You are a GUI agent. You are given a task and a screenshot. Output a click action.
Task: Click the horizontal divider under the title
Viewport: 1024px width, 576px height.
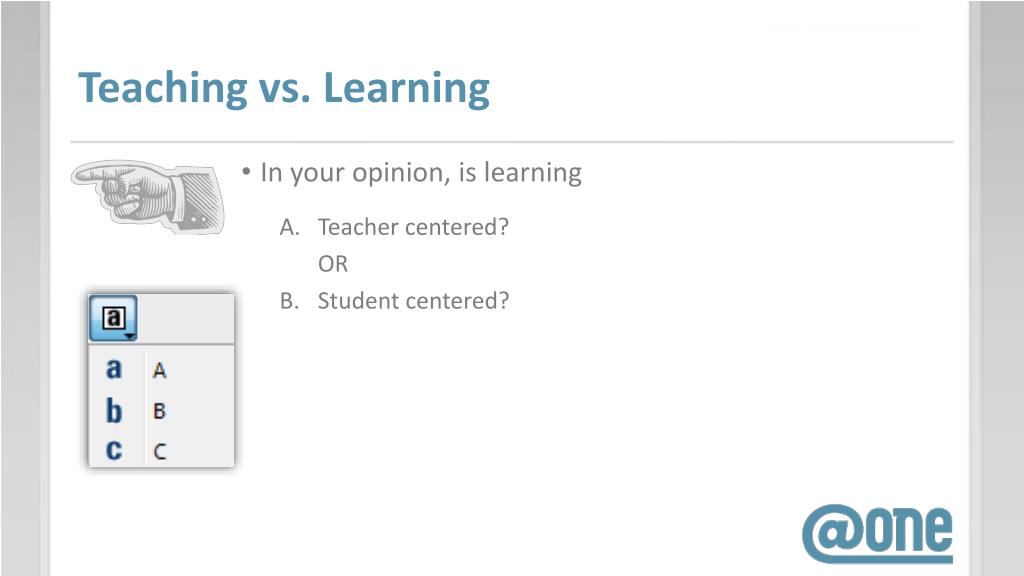pyautogui.click(x=512, y=141)
